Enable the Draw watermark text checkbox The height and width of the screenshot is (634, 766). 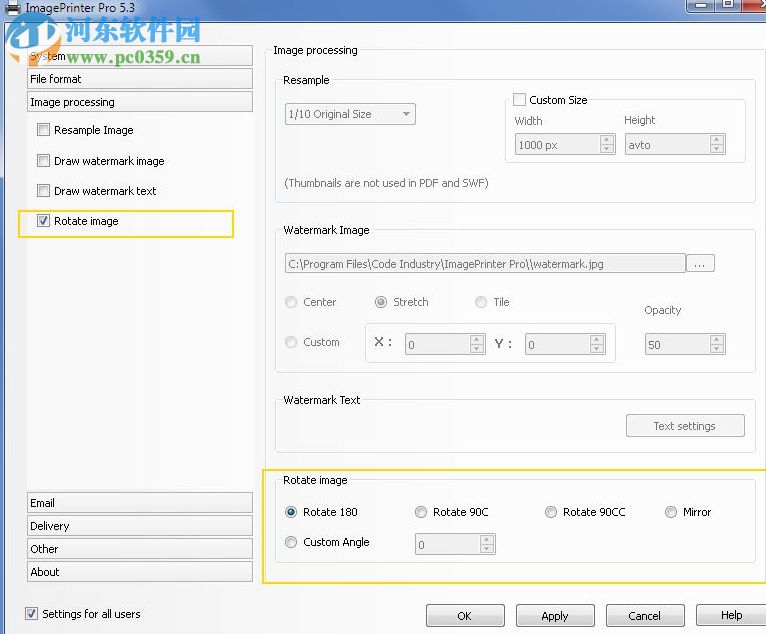(43, 190)
